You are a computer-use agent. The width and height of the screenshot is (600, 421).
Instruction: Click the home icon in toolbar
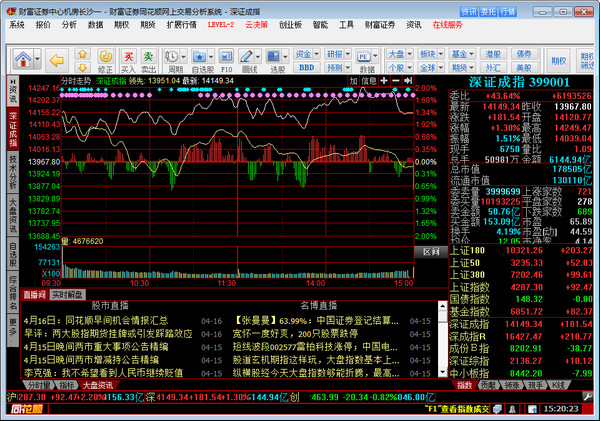point(23,59)
